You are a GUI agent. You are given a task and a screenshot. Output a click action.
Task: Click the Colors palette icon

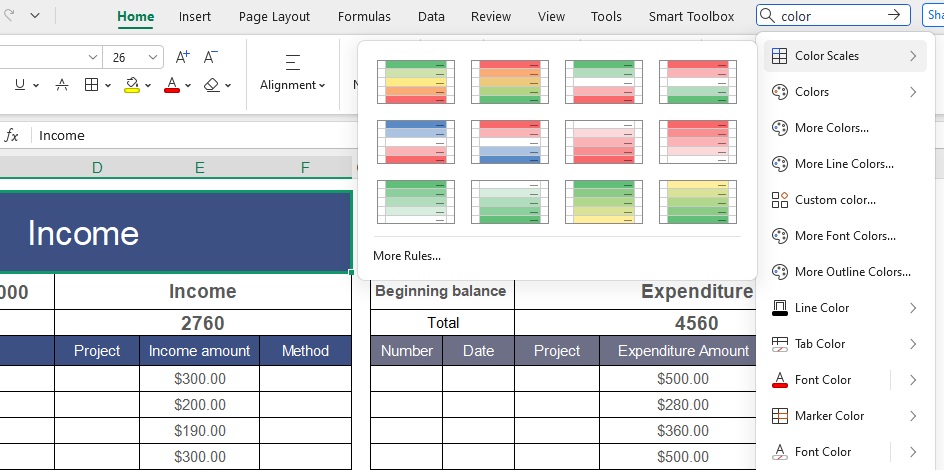(x=780, y=92)
